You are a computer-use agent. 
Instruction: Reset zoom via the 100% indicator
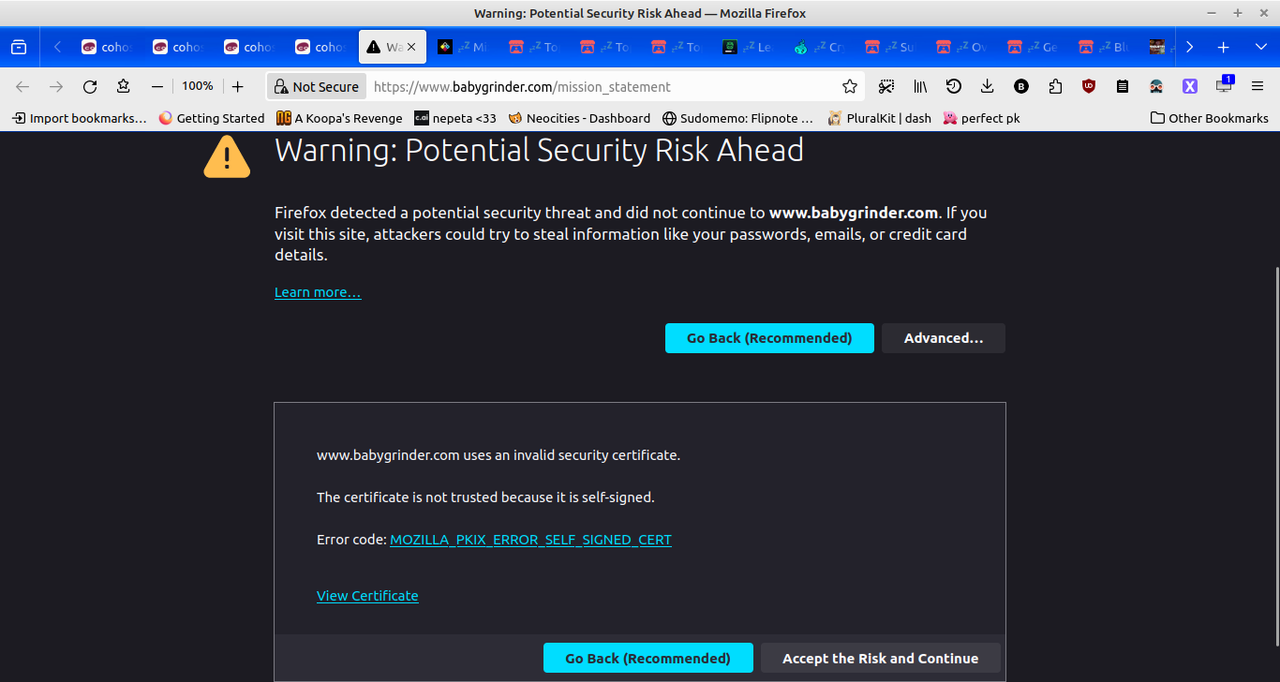[x=198, y=87]
